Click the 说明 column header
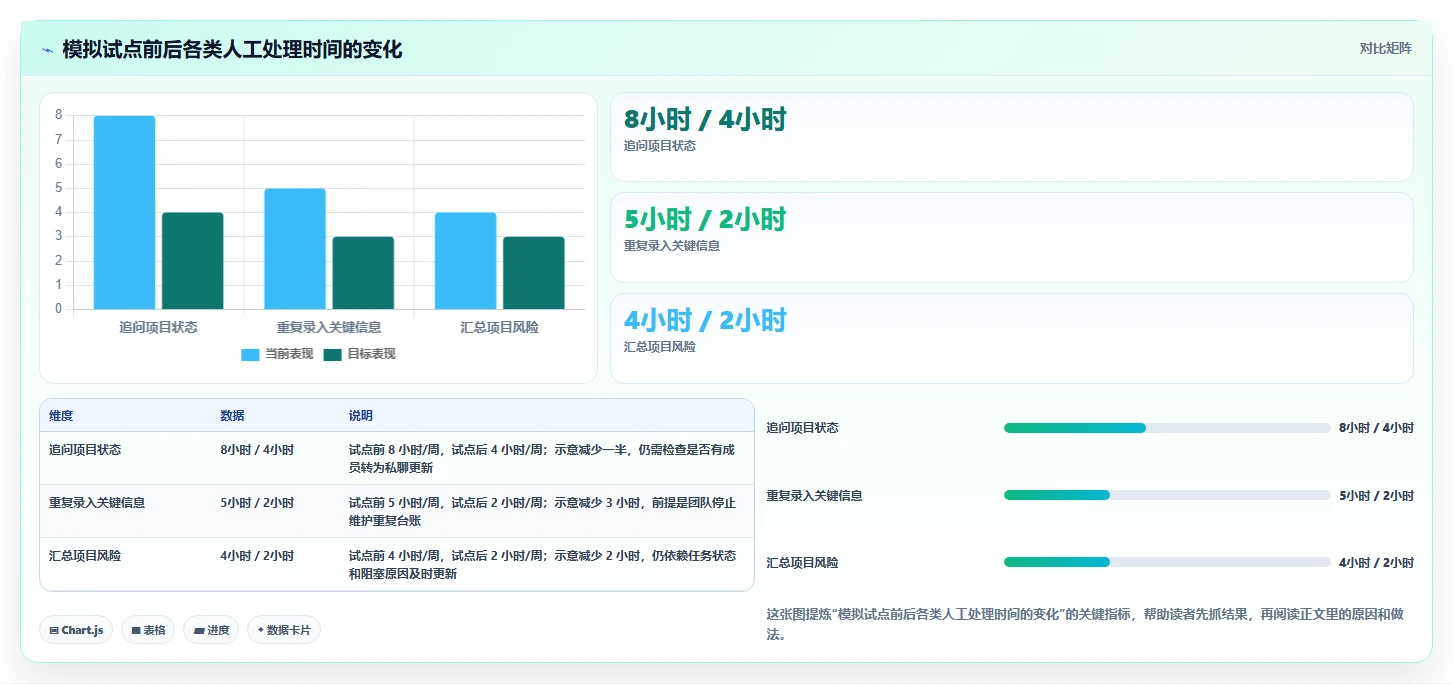The image size is (1453, 684). tap(360, 416)
